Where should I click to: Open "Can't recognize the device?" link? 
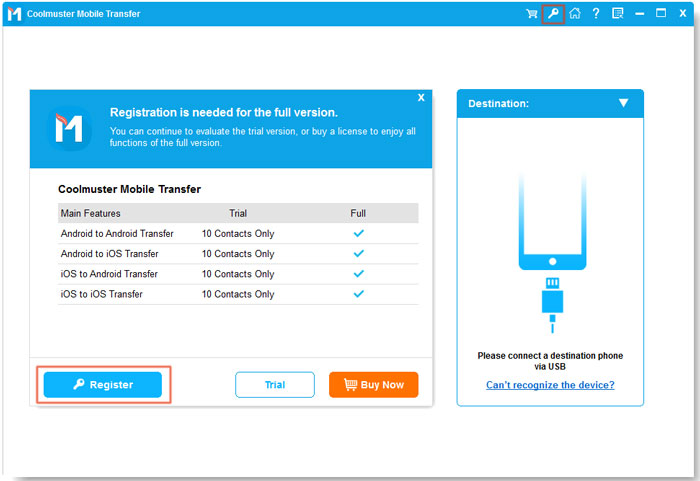click(550, 385)
